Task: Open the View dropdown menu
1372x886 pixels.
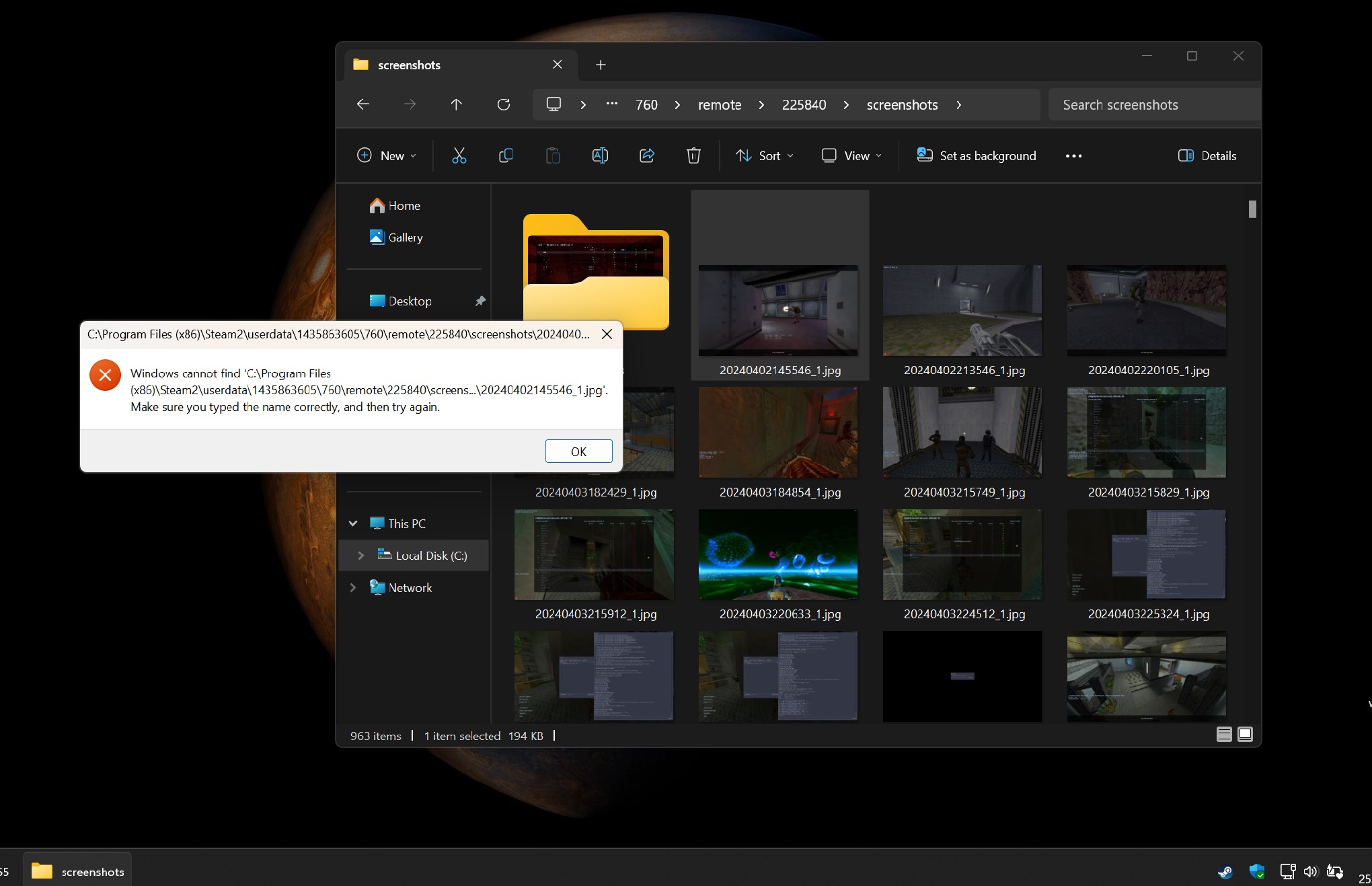Action: tap(851, 156)
